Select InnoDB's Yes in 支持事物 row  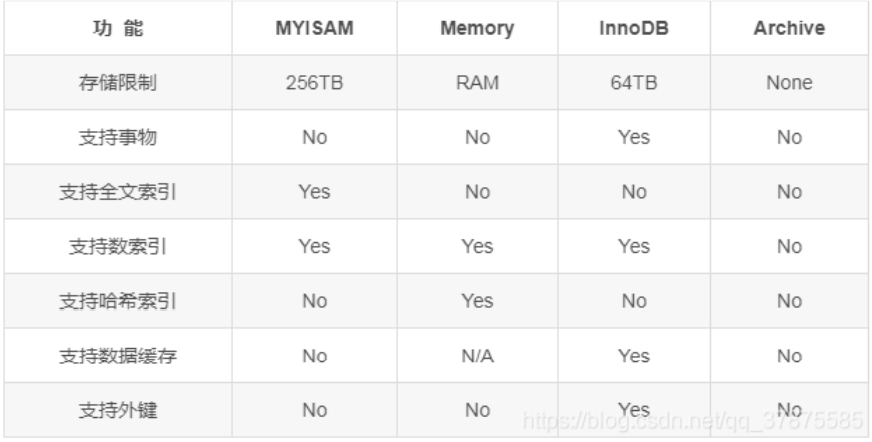[x=634, y=137]
